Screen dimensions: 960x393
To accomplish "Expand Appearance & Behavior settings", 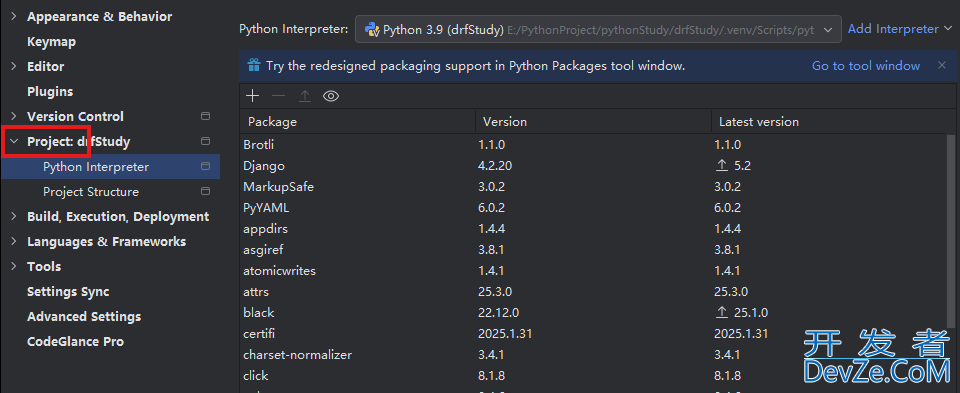I will pyautogui.click(x=13, y=17).
